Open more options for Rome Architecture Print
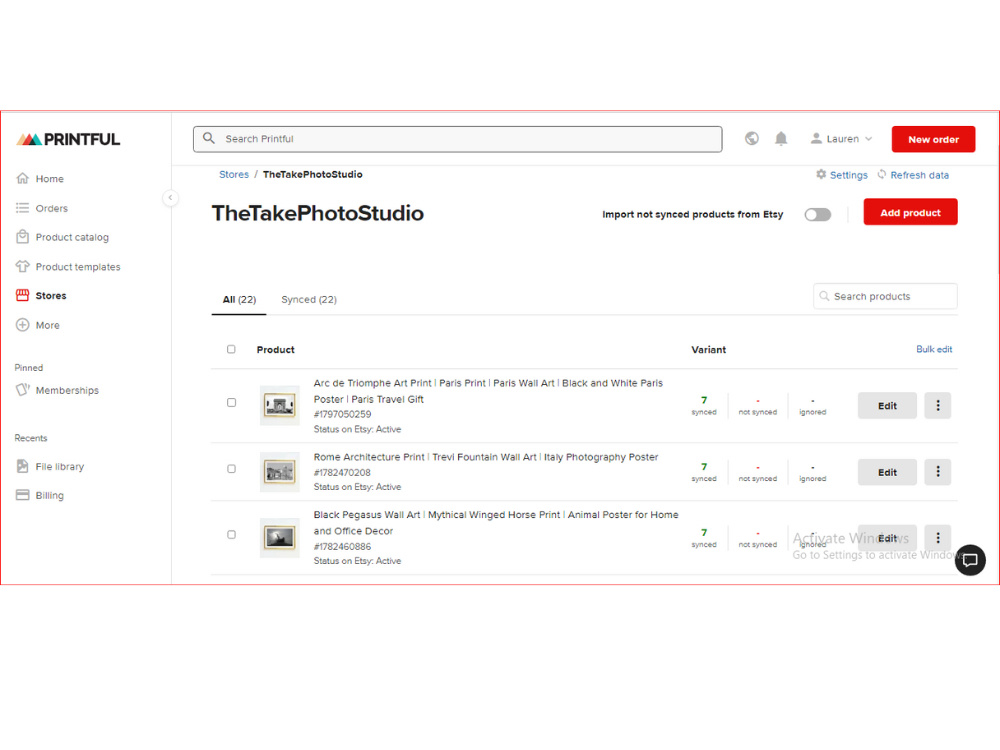 click(938, 472)
